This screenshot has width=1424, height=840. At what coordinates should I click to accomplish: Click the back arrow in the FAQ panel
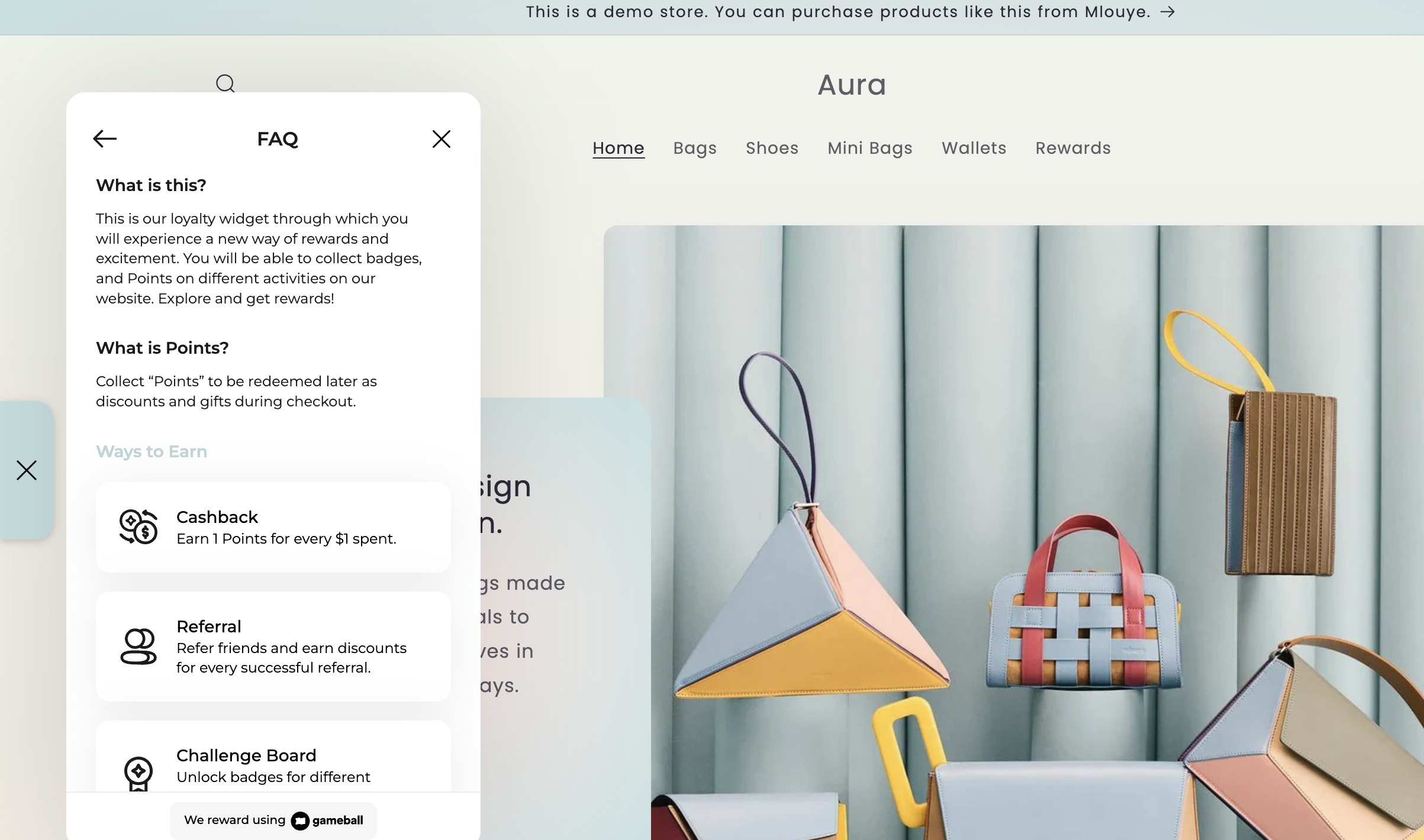tap(104, 138)
